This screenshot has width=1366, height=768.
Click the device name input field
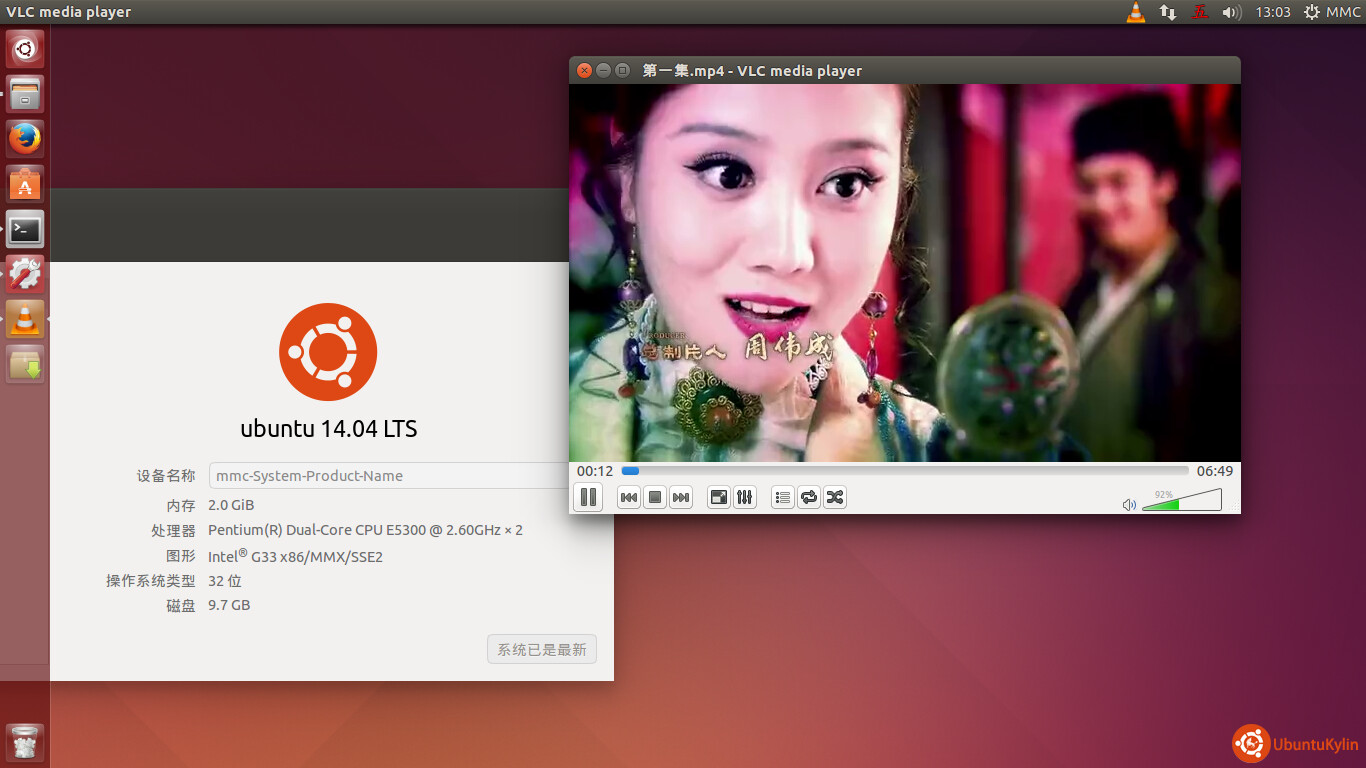point(390,476)
